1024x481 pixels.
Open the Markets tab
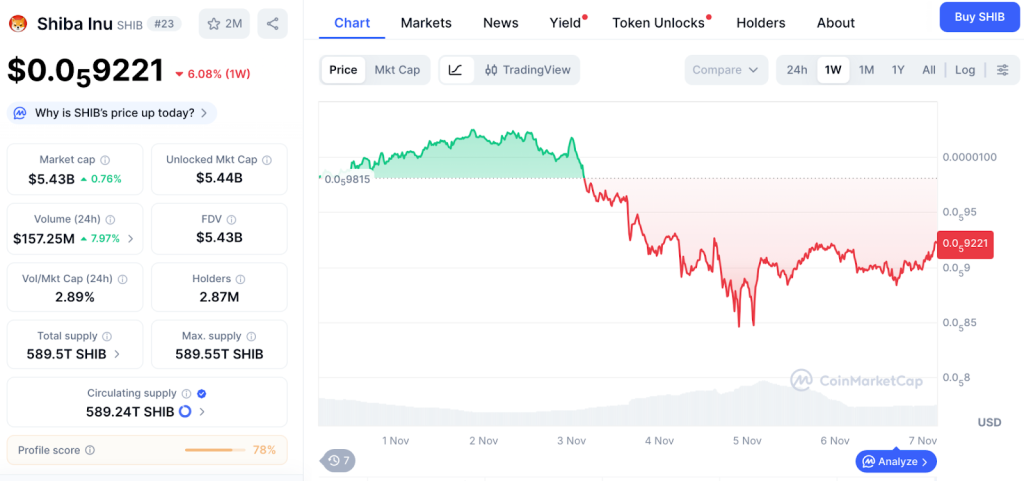tap(426, 23)
